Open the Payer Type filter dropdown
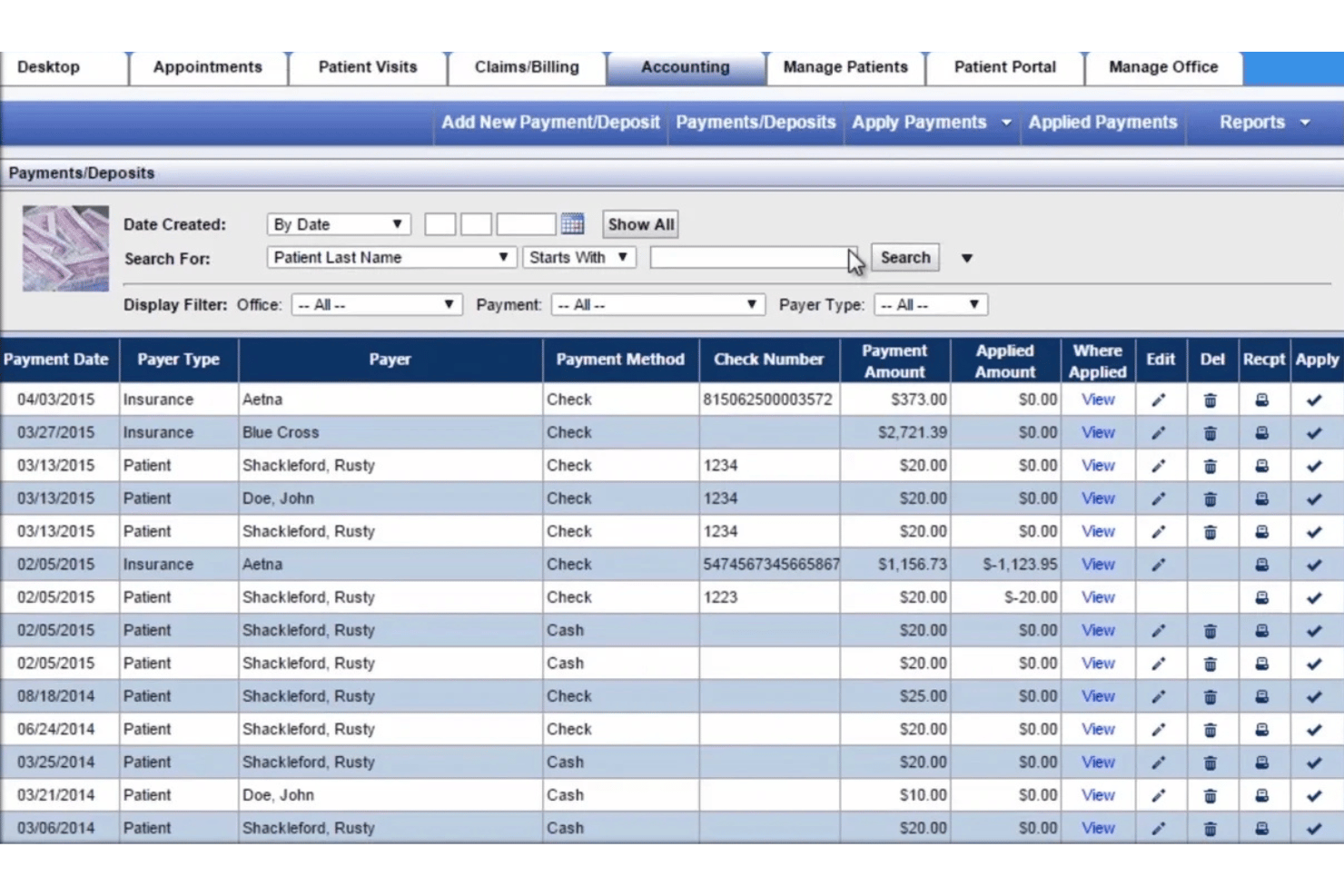 pos(931,305)
